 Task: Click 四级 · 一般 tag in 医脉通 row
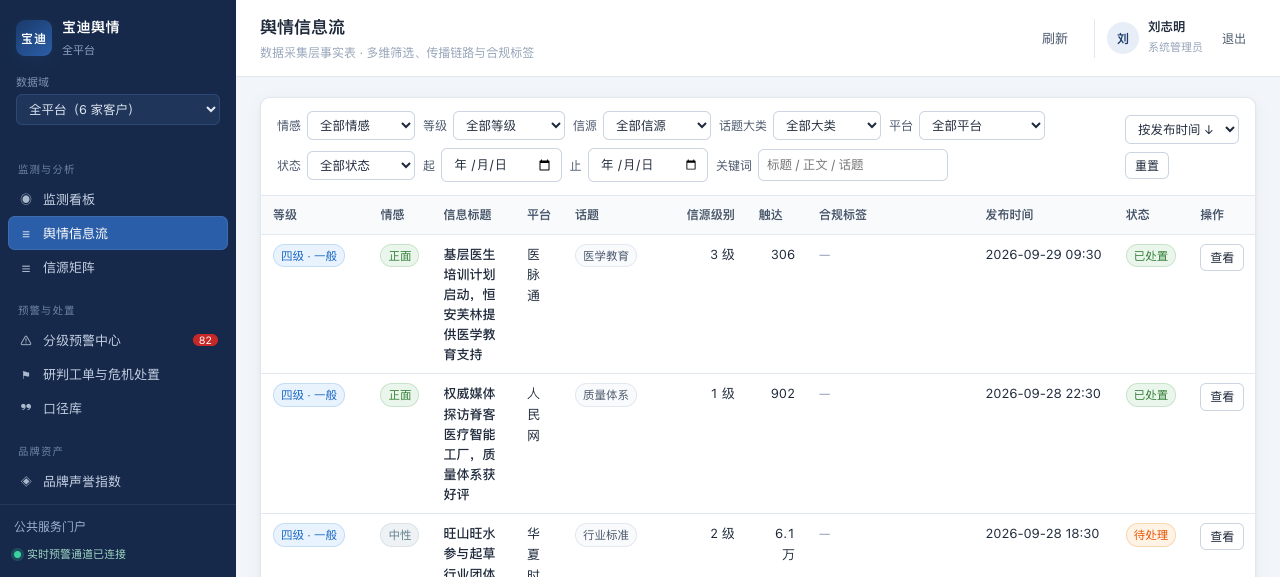(x=309, y=255)
